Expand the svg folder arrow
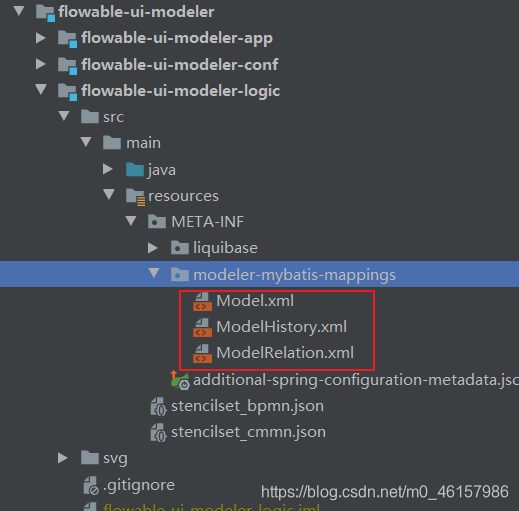 pos(63,458)
